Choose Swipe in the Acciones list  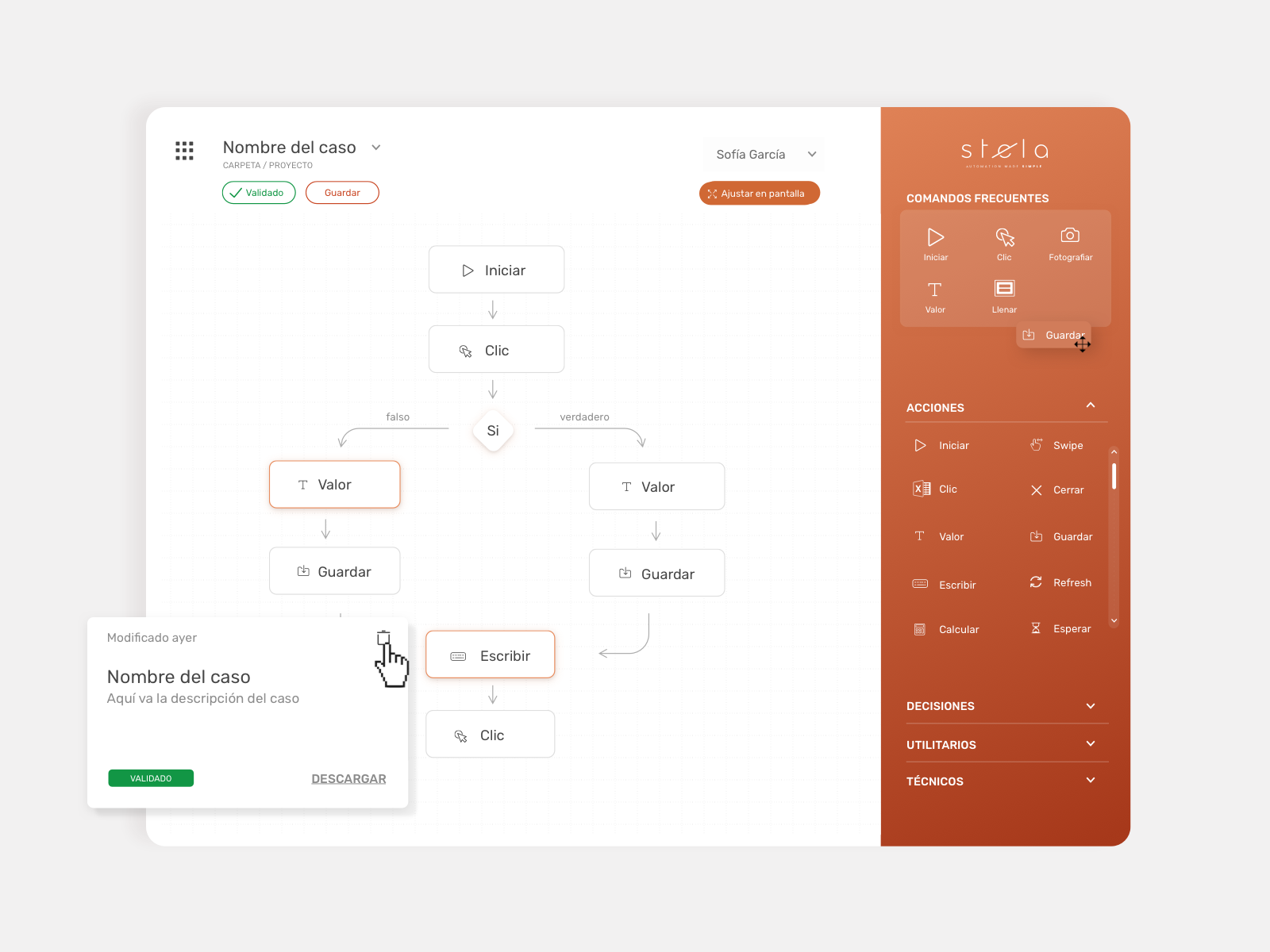1056,446
